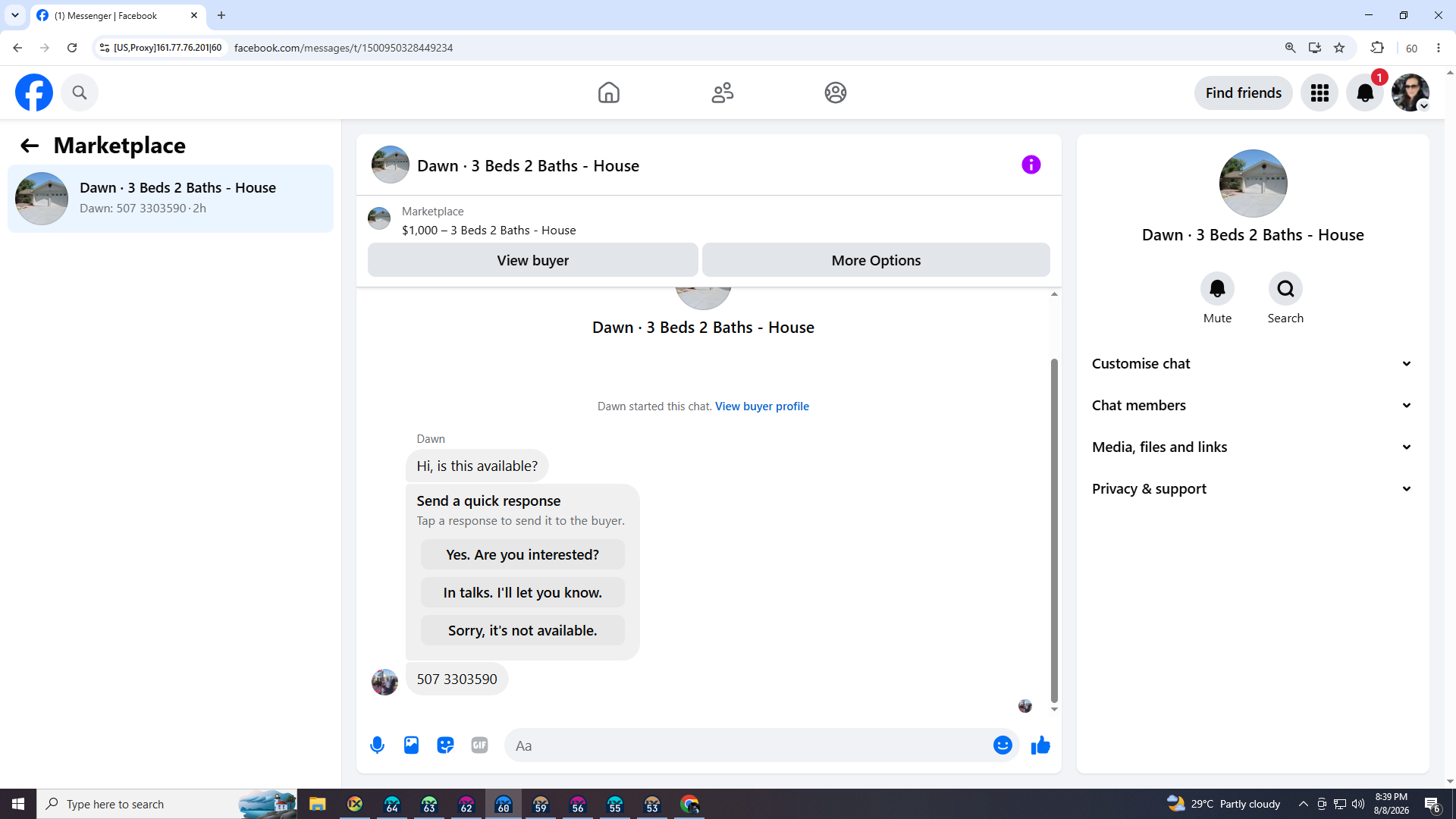Open the Friends icon in top navigation

click(722, 93)
